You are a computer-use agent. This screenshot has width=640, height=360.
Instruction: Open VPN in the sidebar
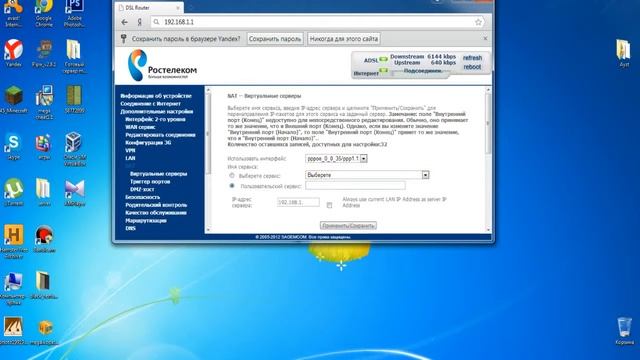130,150
